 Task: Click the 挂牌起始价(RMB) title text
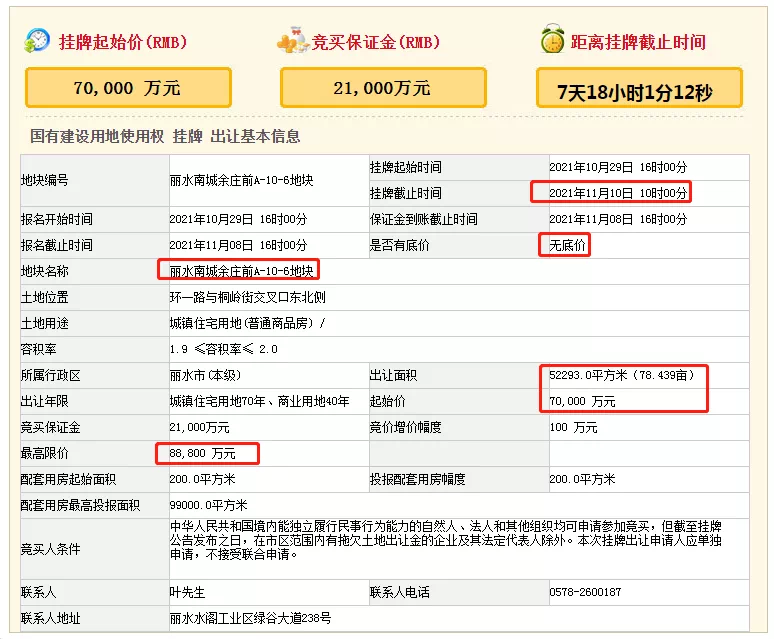pos(123,42)
